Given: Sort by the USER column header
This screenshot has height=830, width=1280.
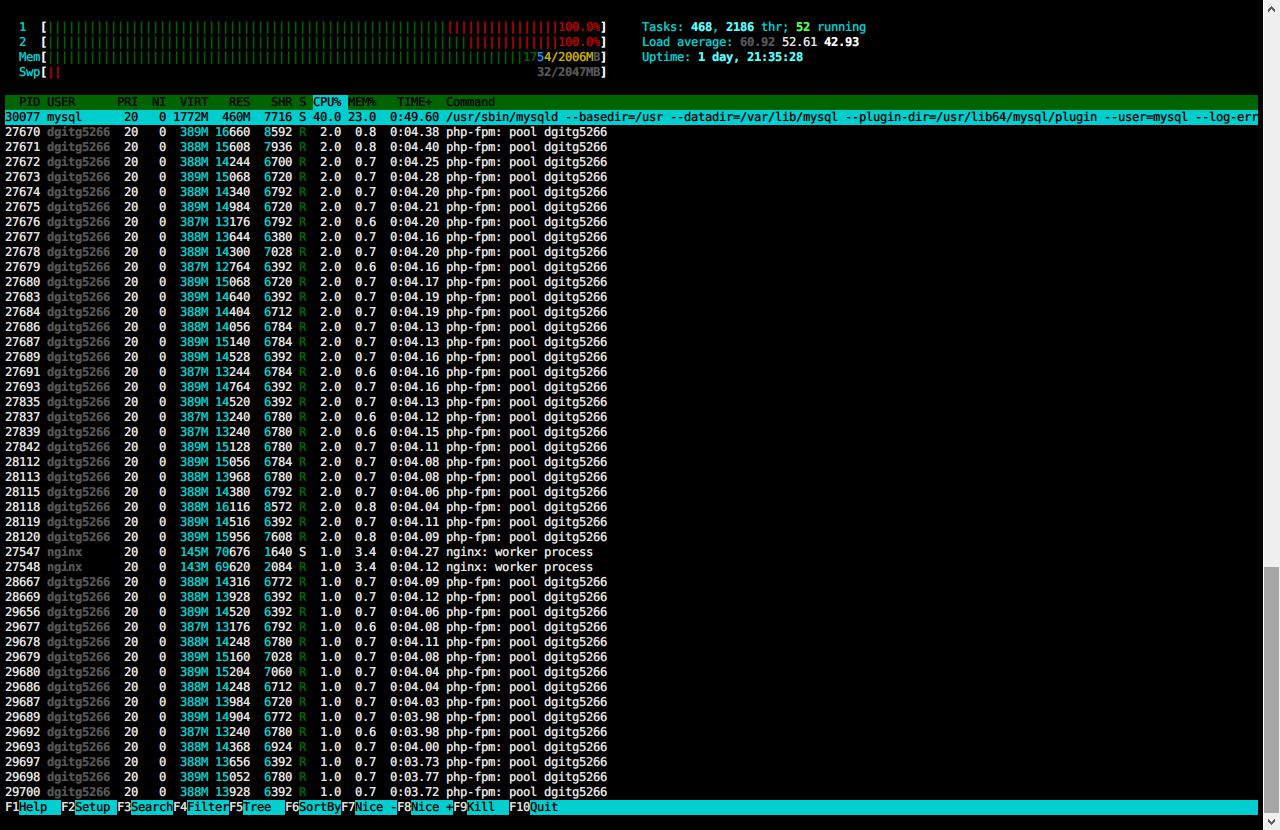Looking at the screenshot, I should [61, 102].
